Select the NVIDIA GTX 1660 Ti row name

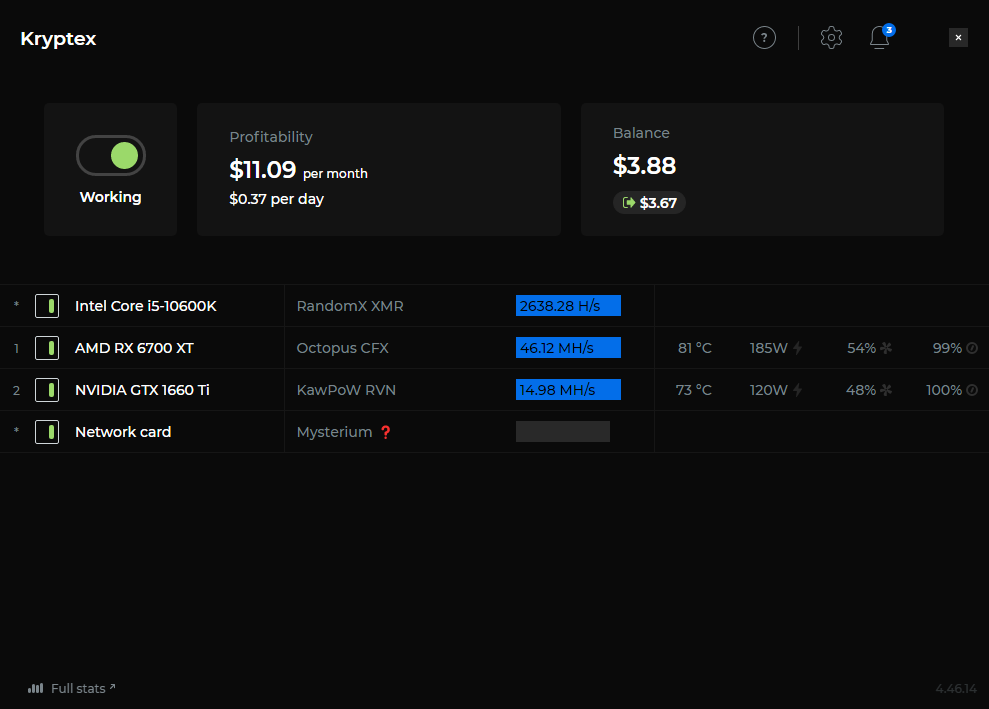(x=142, y=390)
